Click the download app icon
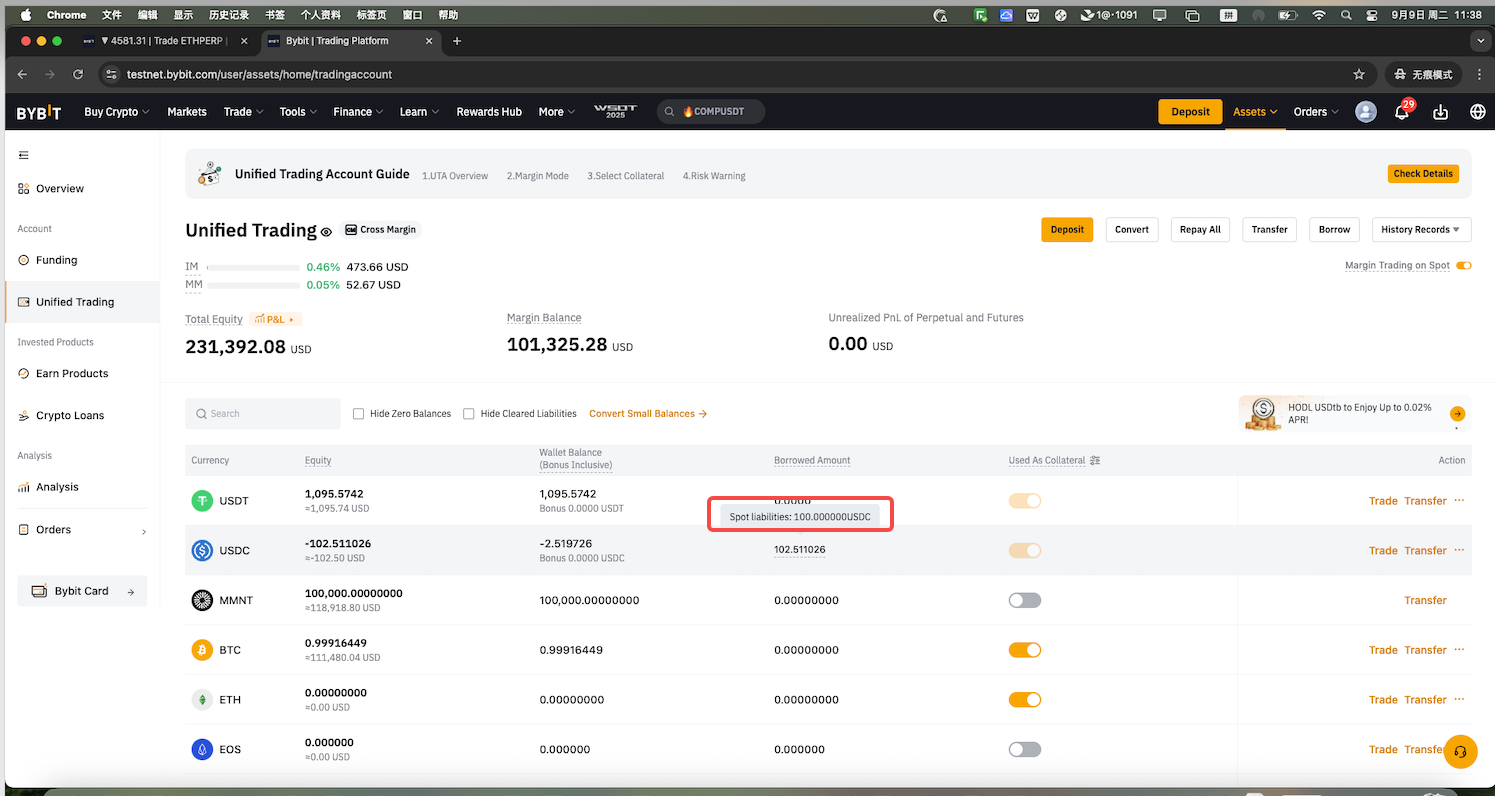The width and height of the screenshot is (1495, 796). pyautogui.click(x=1440, y=112)
